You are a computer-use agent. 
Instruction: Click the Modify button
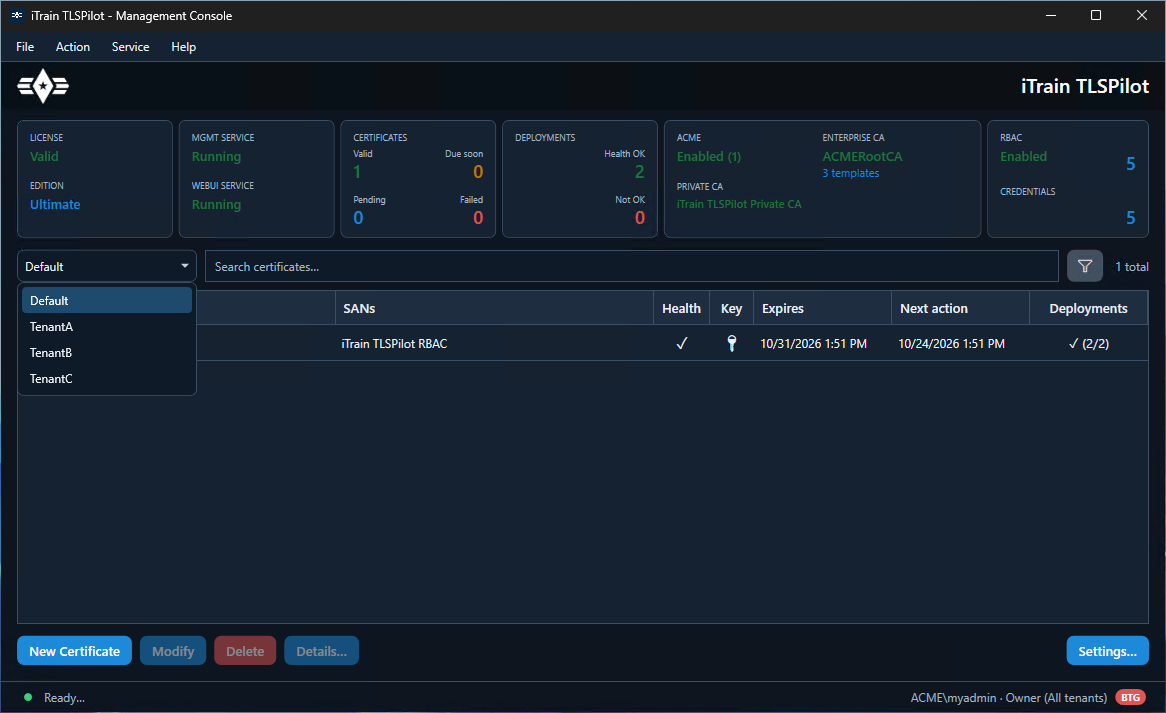[x=173, y=651]
